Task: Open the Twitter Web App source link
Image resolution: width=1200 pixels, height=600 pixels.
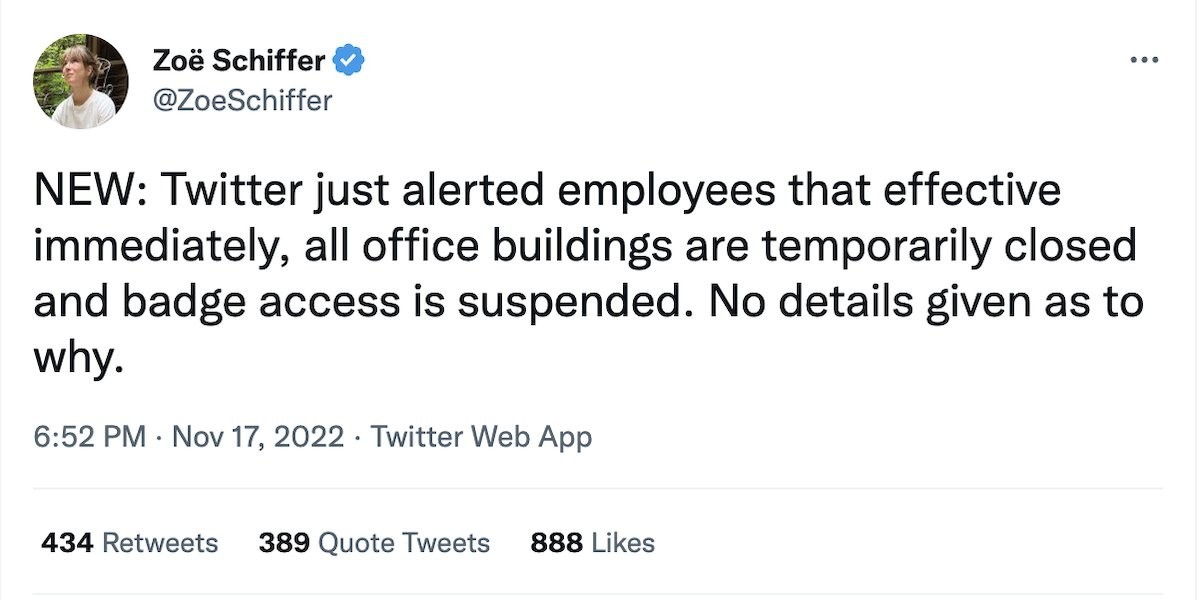Action: [x=481, y=437]
